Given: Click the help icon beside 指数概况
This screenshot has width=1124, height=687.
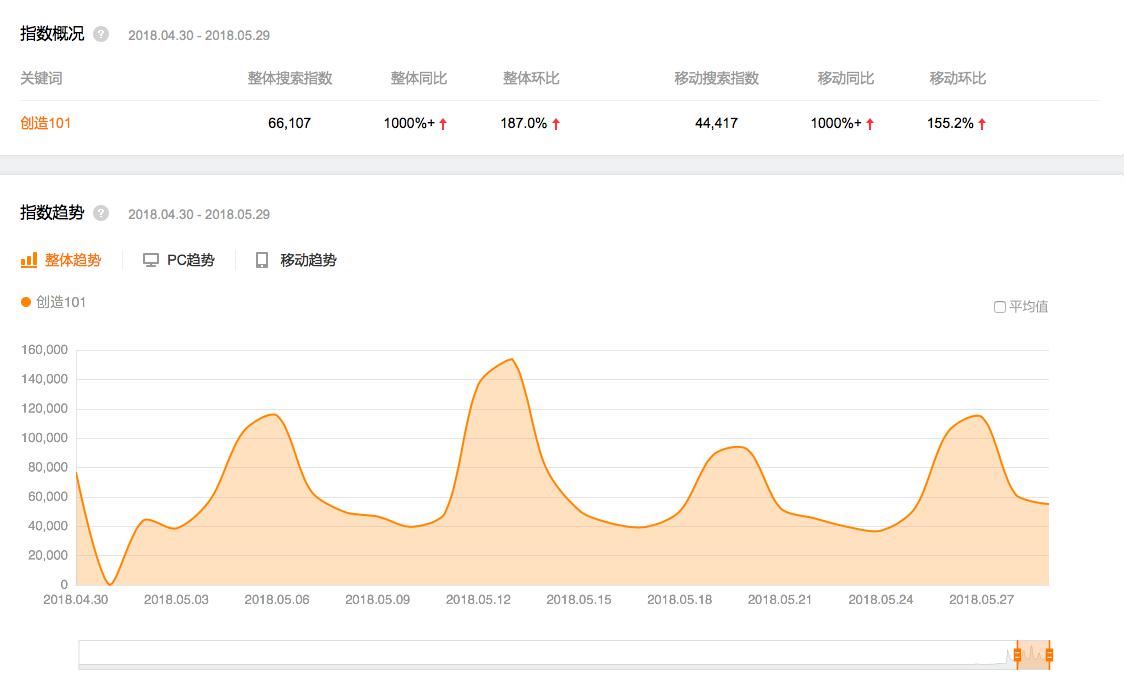Looking at the screenshot, I should pos(101,34).
